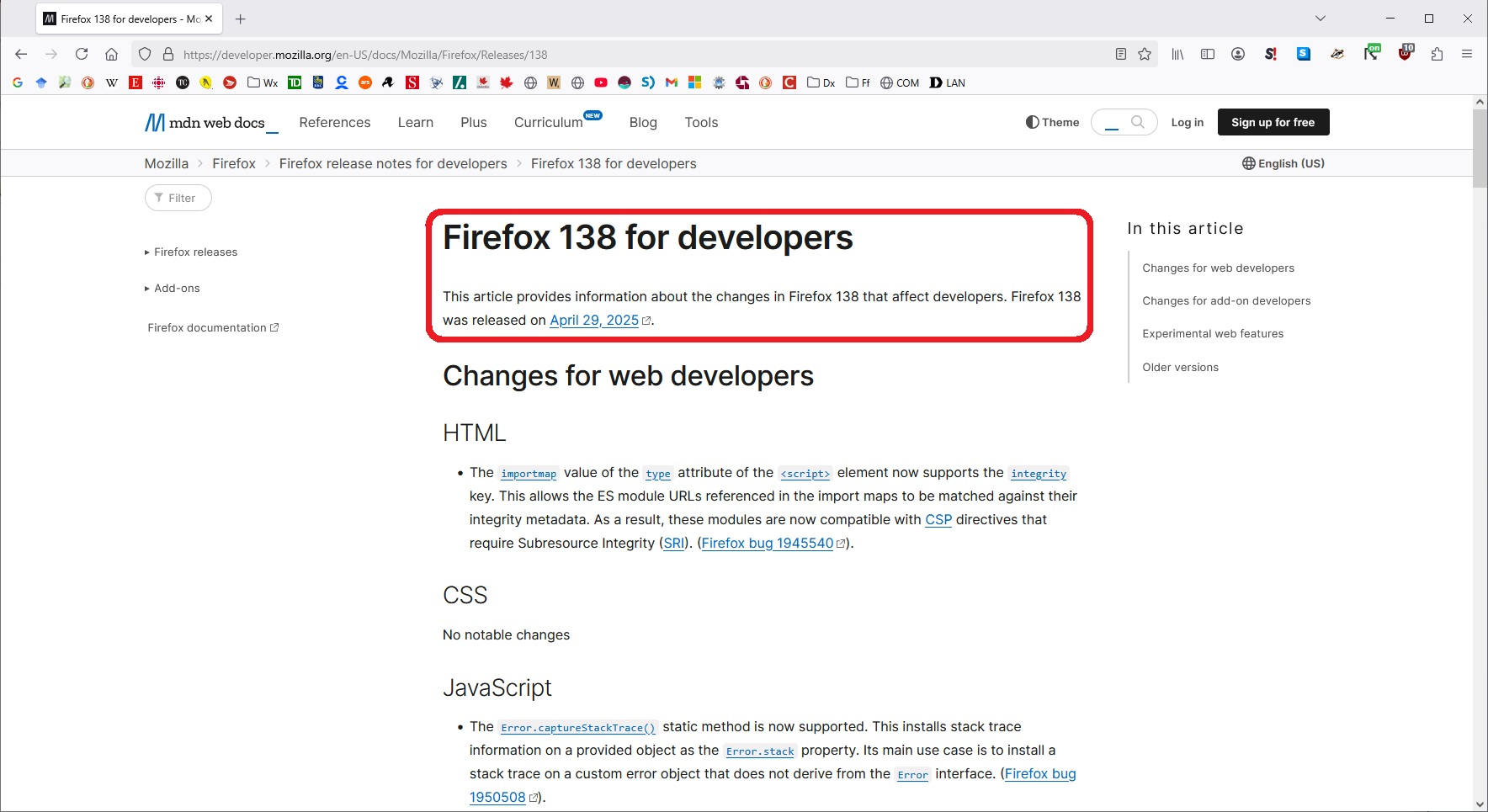Viewport: 1488px width, 812px height.
Task: Toggle reader view in the address bar
Action: [x=1120, y=55]
